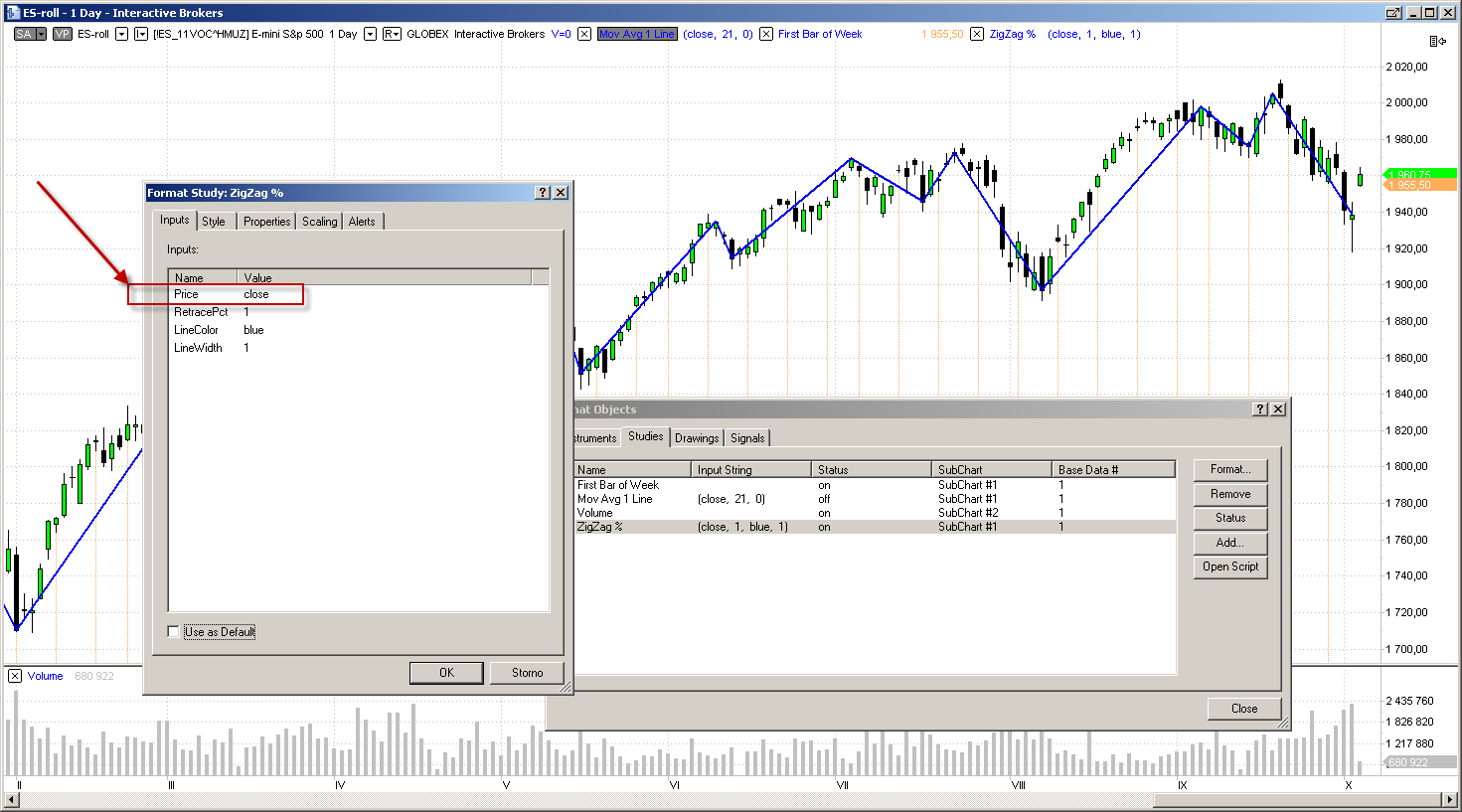Enable the Use as Default checkbox
The height and width of the screenshot is (812, 1462).
click(174, 632)
